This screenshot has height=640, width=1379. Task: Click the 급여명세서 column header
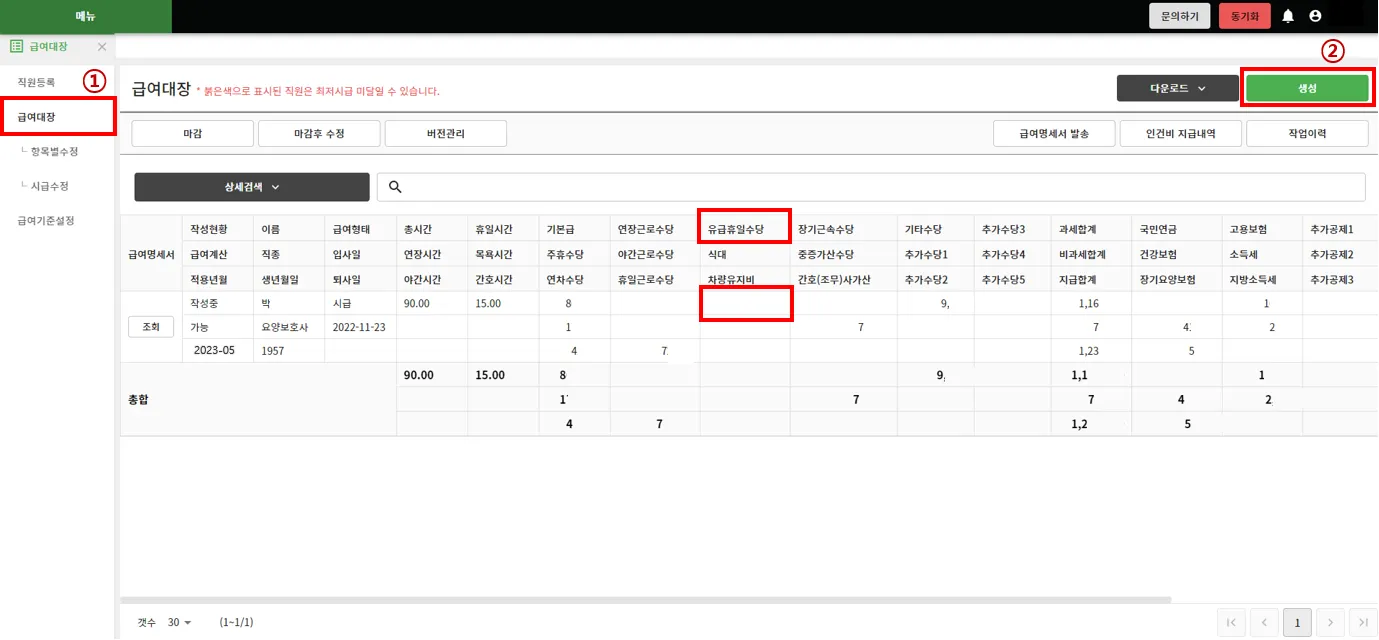pos(152,254)
